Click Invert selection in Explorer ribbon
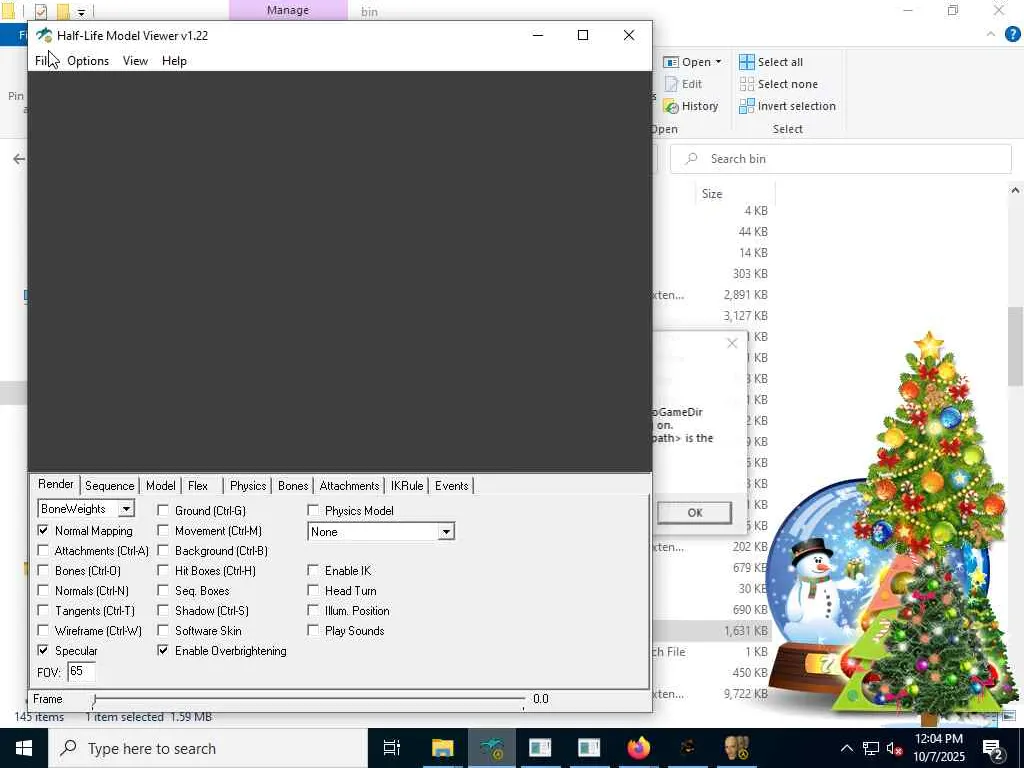Screen dimensions: 1024x768 click(788, 106)
